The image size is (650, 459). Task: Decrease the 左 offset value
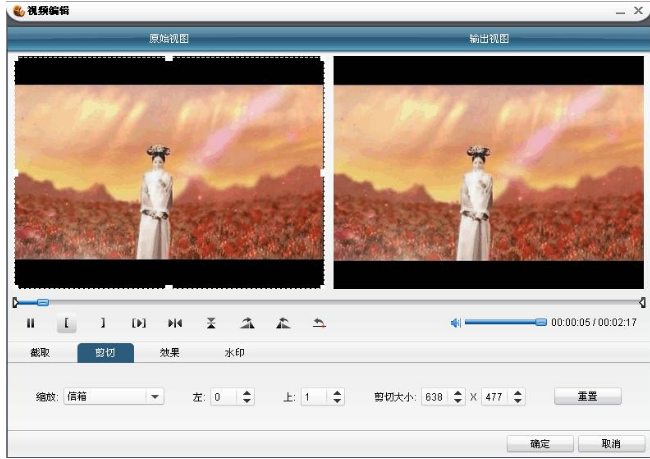point(247,401)
